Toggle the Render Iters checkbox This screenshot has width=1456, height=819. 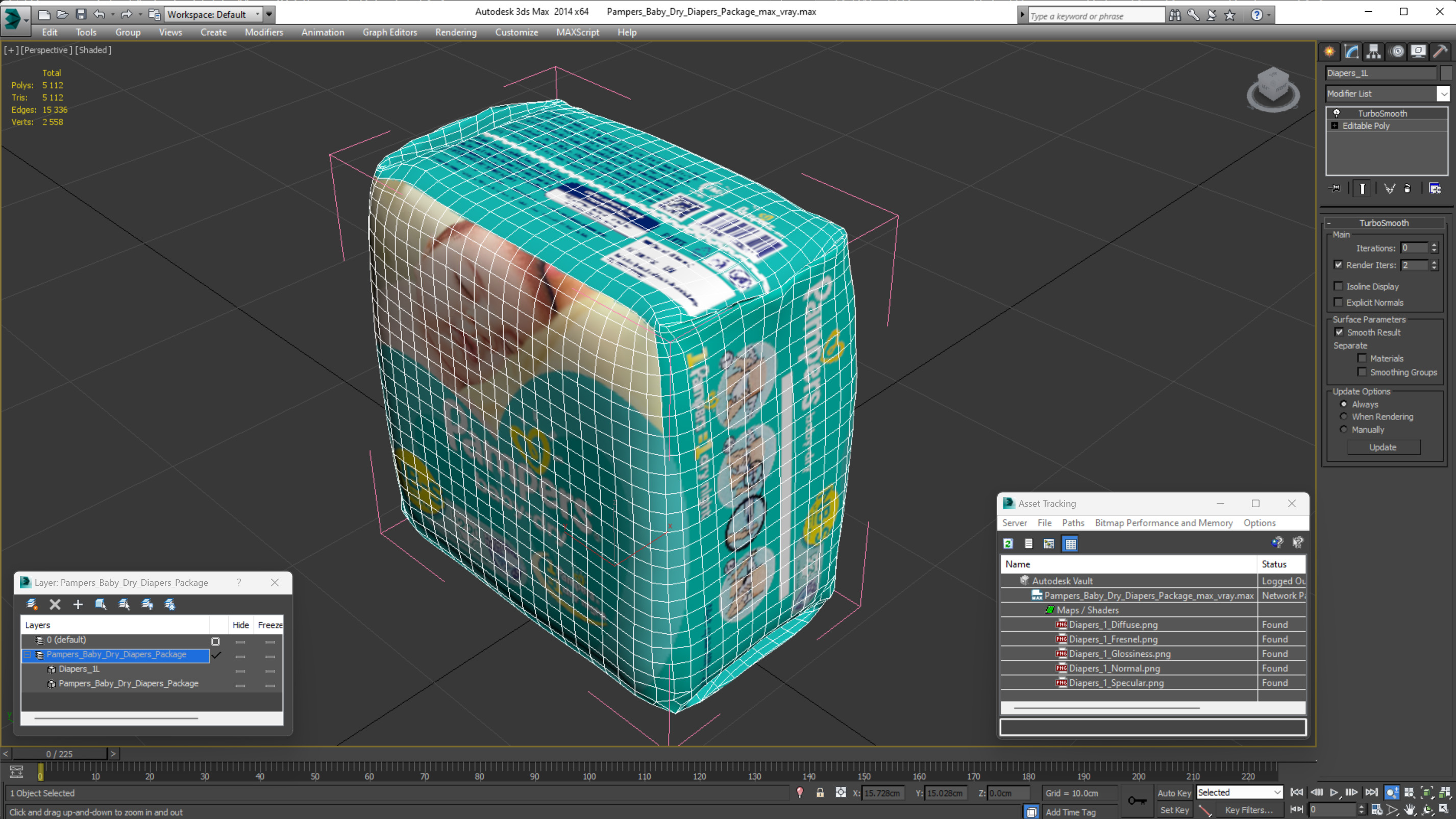pyautogui.click(x=1339, y=264)
